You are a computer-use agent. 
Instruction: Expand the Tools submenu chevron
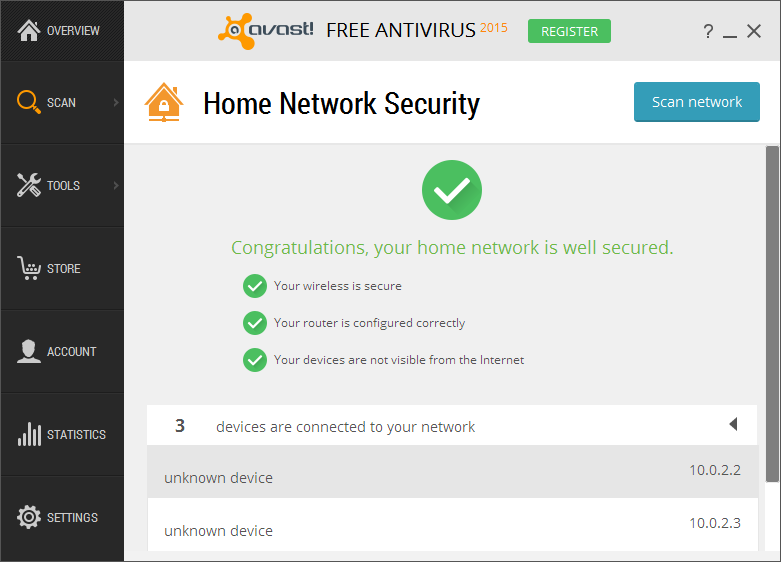tap(116, 185)
